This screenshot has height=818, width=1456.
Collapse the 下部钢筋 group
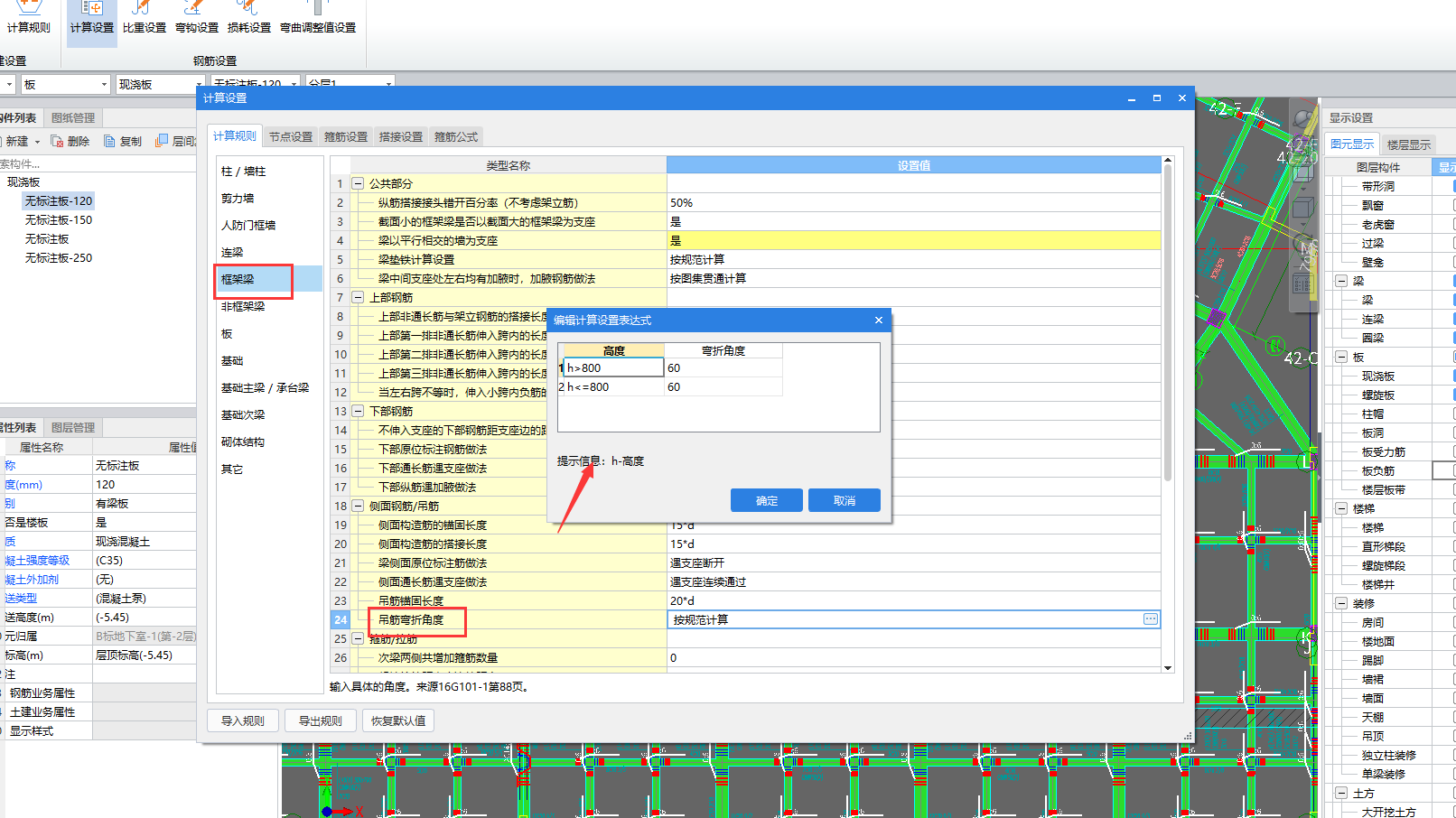tap(358, 411)
